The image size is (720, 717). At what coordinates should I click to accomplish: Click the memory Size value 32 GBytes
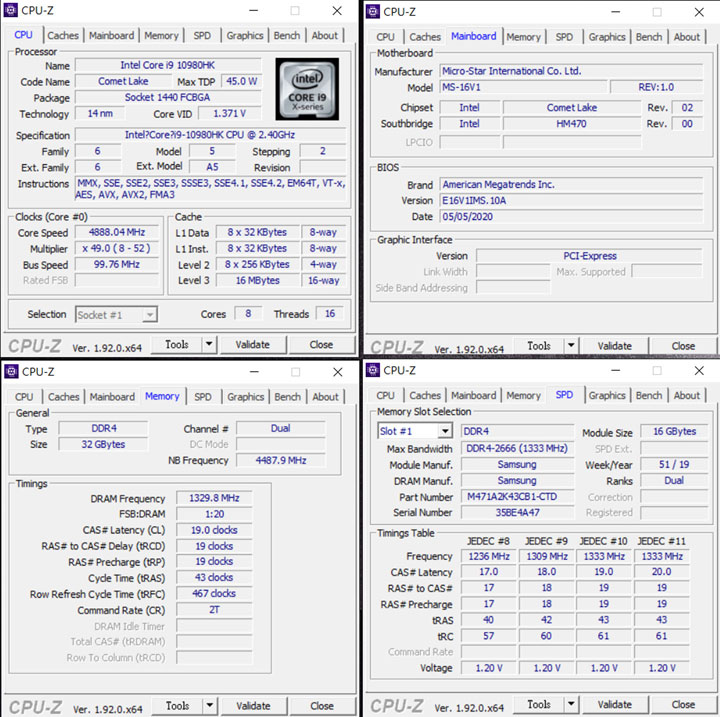coord(103,444)
